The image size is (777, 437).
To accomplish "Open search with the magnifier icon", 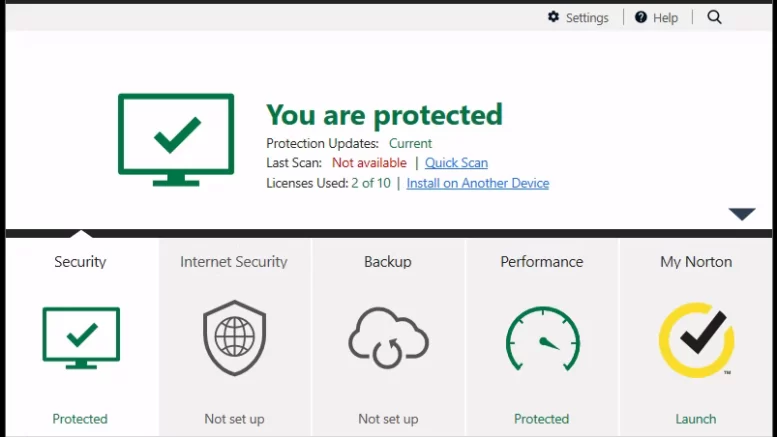I will (x=714, y=17).
